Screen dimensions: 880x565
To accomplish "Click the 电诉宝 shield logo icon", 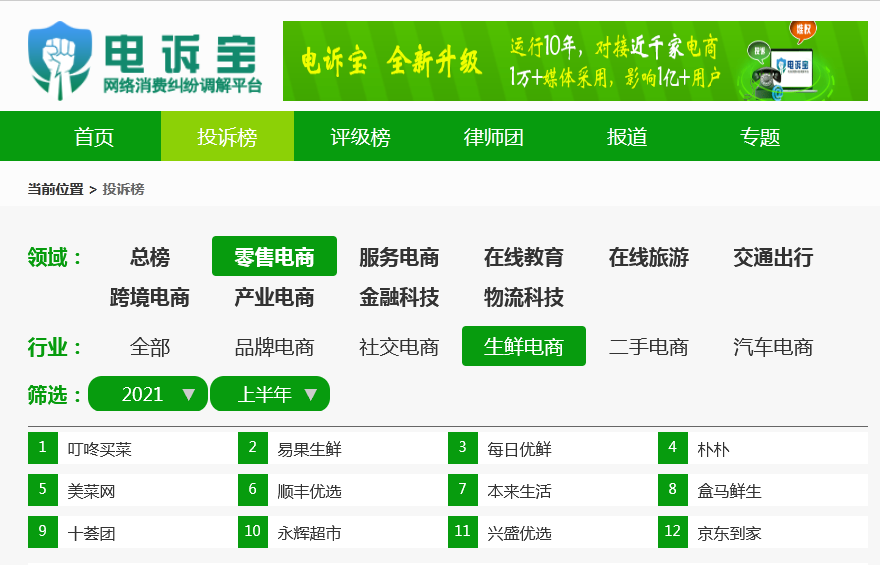I will 60,61.
